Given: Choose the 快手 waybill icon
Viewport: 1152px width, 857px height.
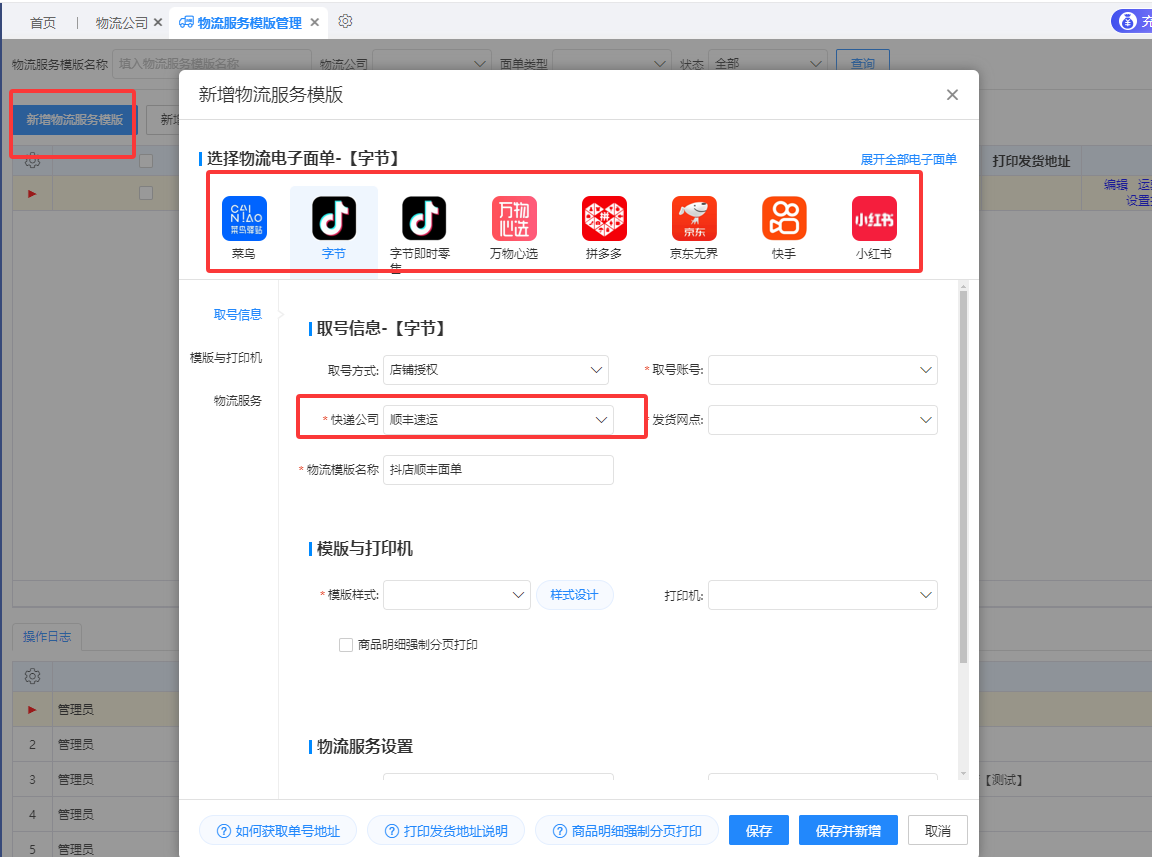Looking at the screenshot, I should 784,218.
